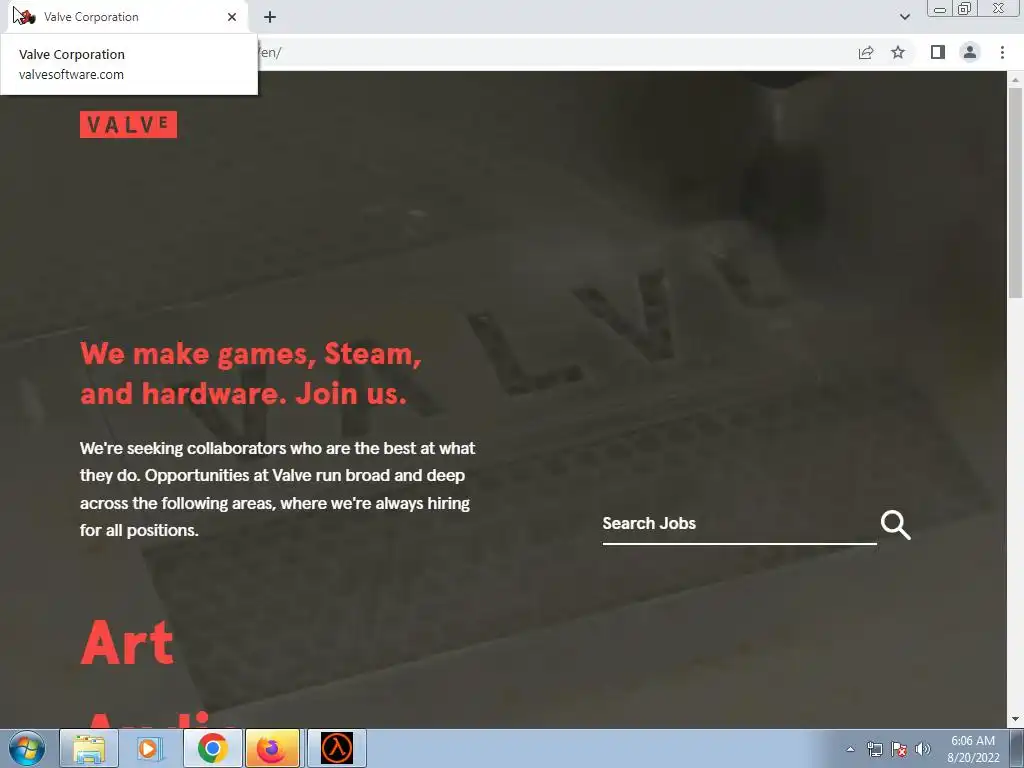Open the Art job category link

click(x=127, y=643)
